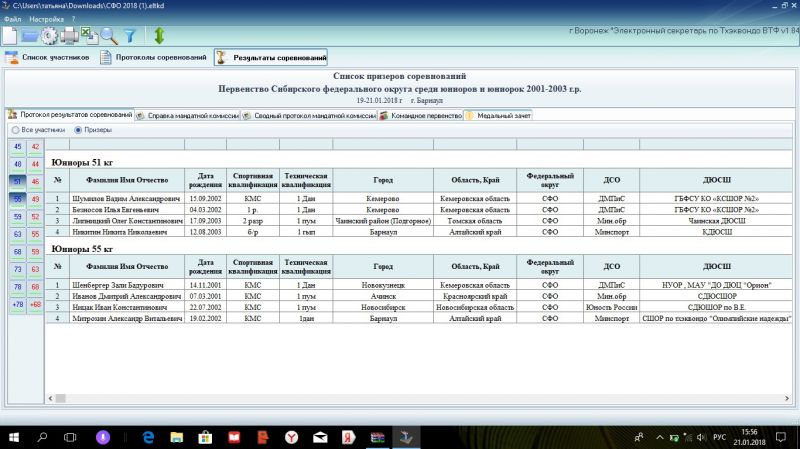Viewport: 800px width, 449px height.
Task: Click the green up-down arrows icon
Action: click(x=158, y=35)
